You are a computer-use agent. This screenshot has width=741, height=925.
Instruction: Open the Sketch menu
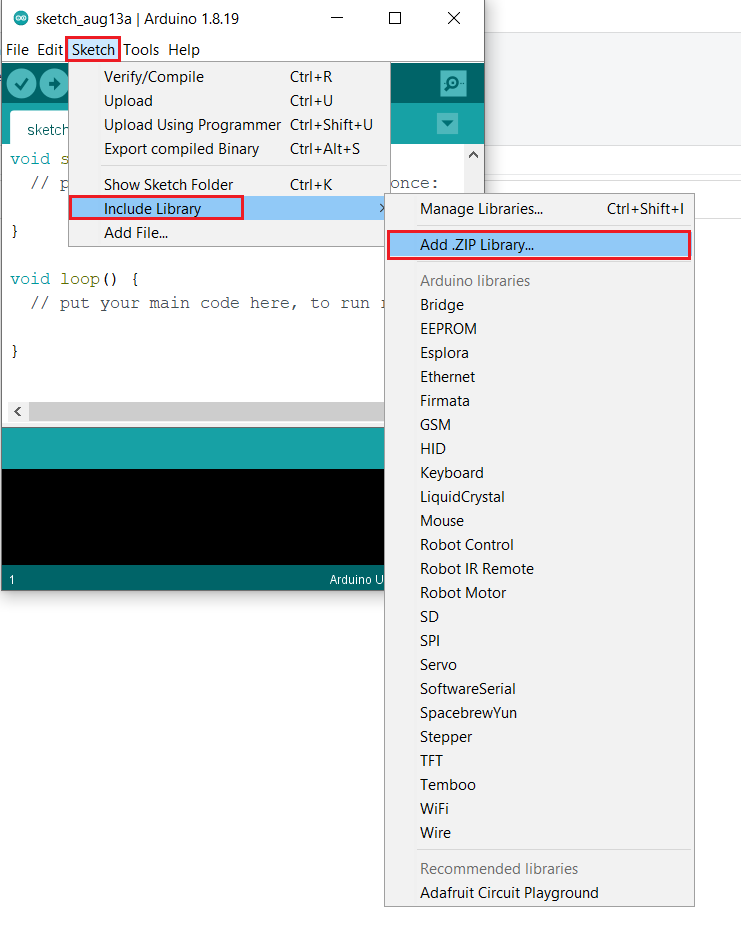93,50
